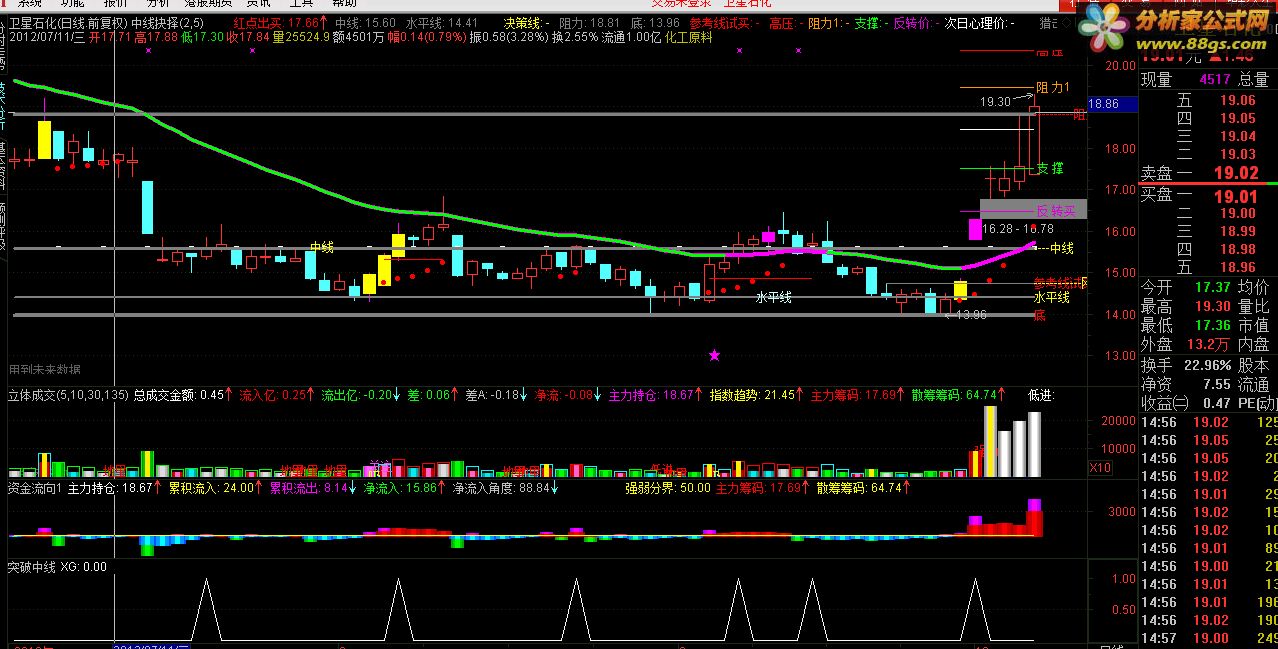Open the 报价 menu
The height and width of the screenshot is (649, 1278).
coord(116,3)
